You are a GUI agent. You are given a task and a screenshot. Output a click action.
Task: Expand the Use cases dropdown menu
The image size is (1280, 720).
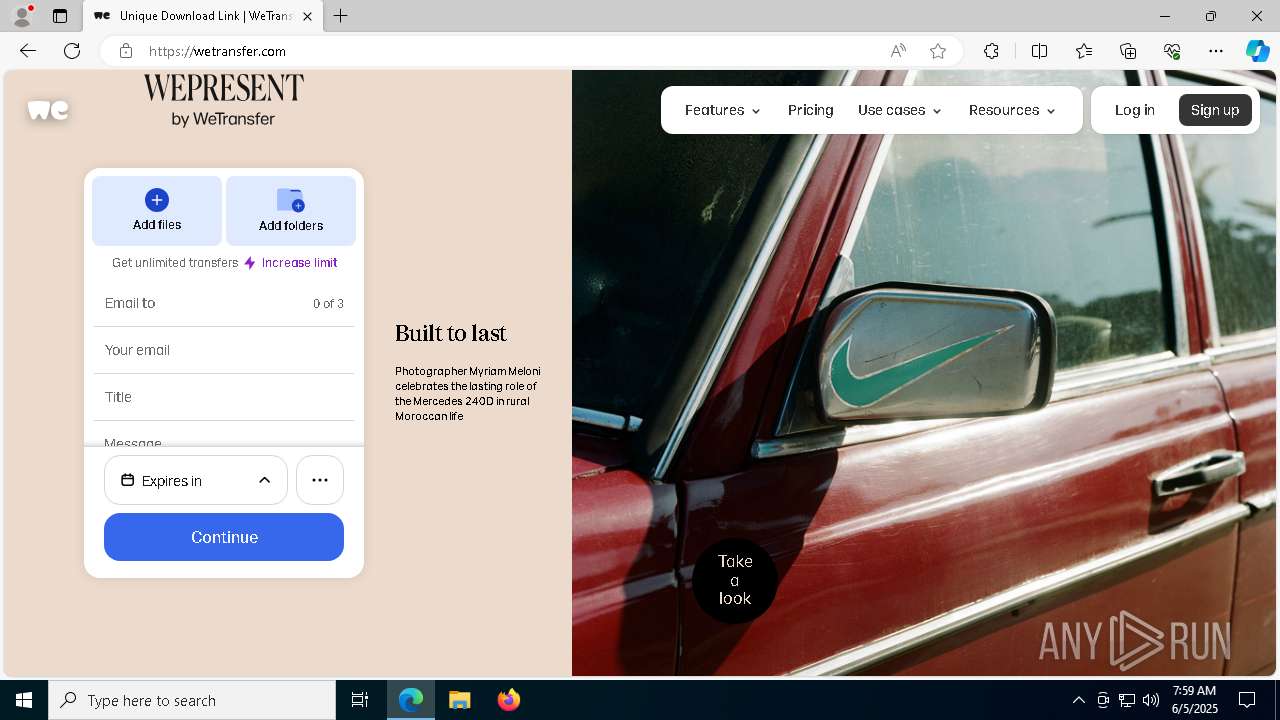pos(899,110)
